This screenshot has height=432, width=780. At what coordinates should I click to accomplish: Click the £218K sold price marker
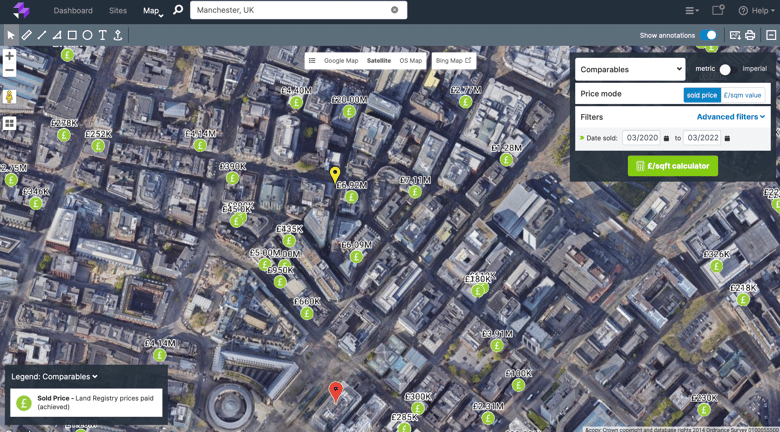coord(743,299)
